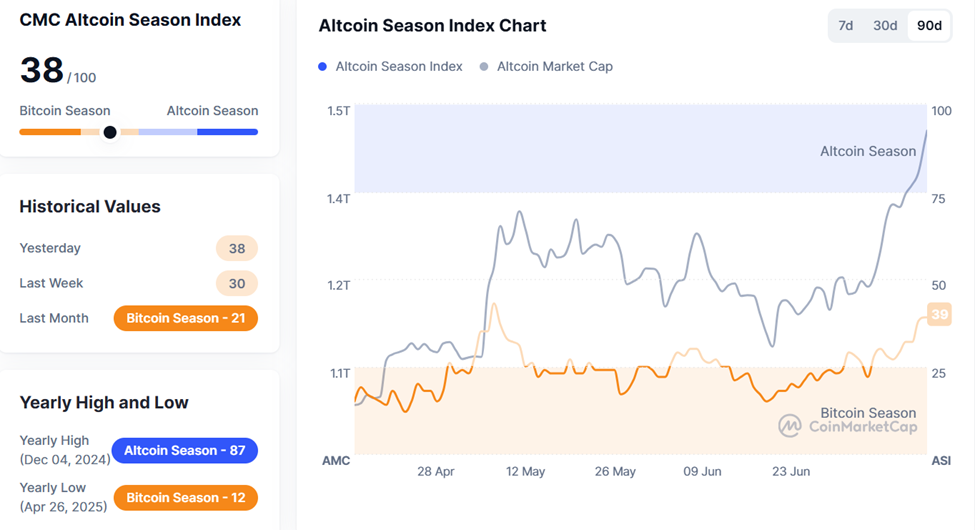The image size is (975, 530).
Task: Click the Yesterday value 38 badge
Action: 237,248
